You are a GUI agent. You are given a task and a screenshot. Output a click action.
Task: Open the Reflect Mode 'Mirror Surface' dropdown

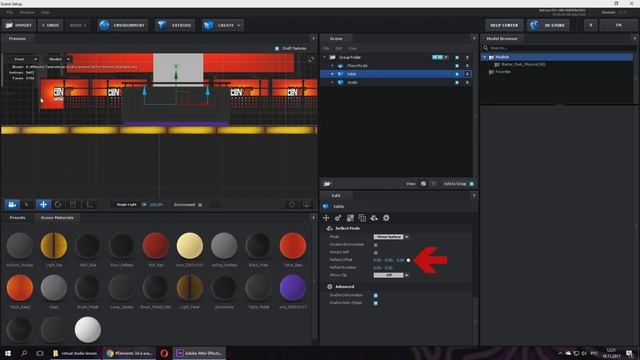point(389,237)
